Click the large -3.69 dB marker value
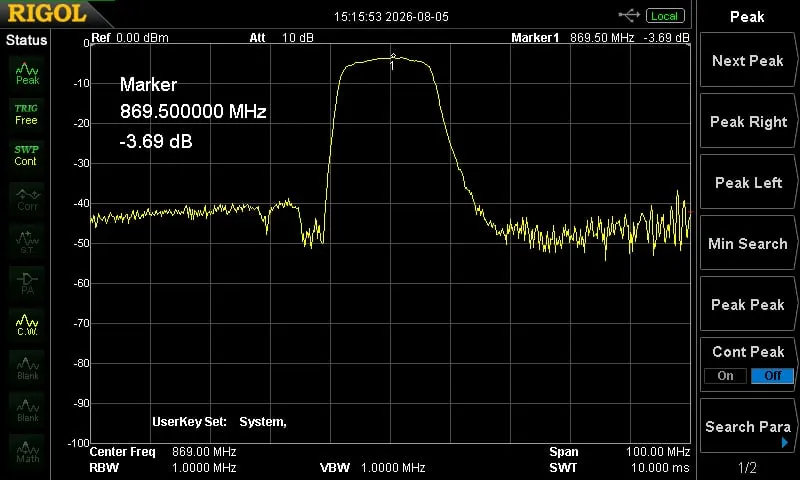The image size is (800, 480). (x=156, y=141)
